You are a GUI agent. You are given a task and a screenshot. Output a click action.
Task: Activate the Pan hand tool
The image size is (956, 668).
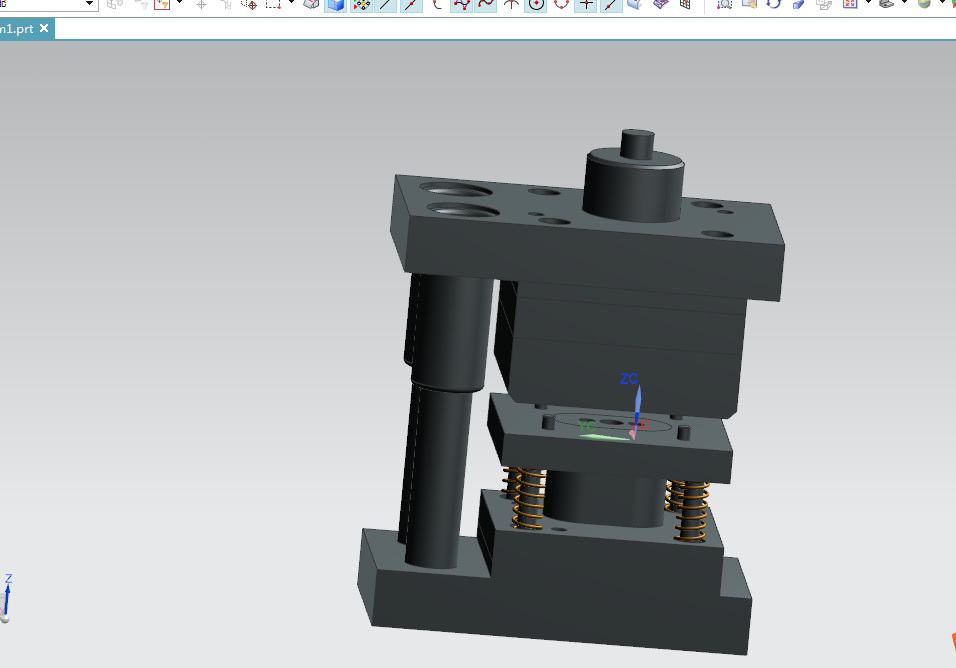749,5
